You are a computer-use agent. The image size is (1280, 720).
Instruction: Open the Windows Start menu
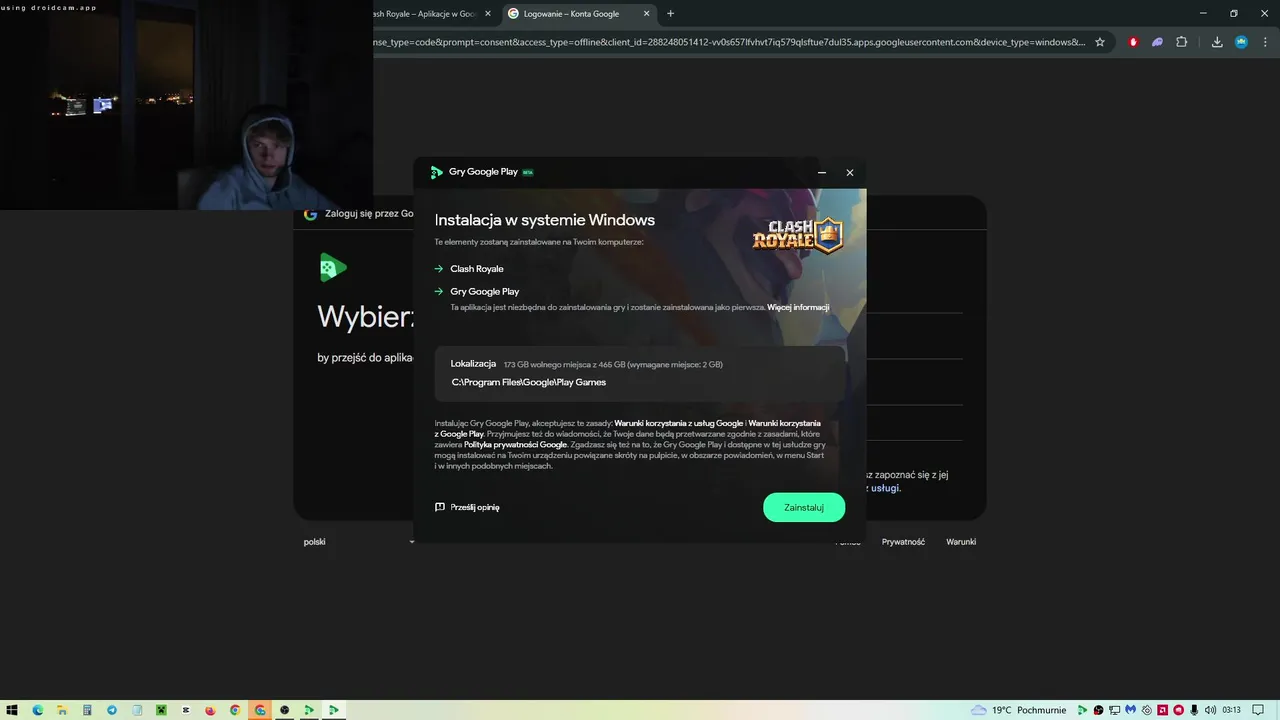click(x=13, y=710)
